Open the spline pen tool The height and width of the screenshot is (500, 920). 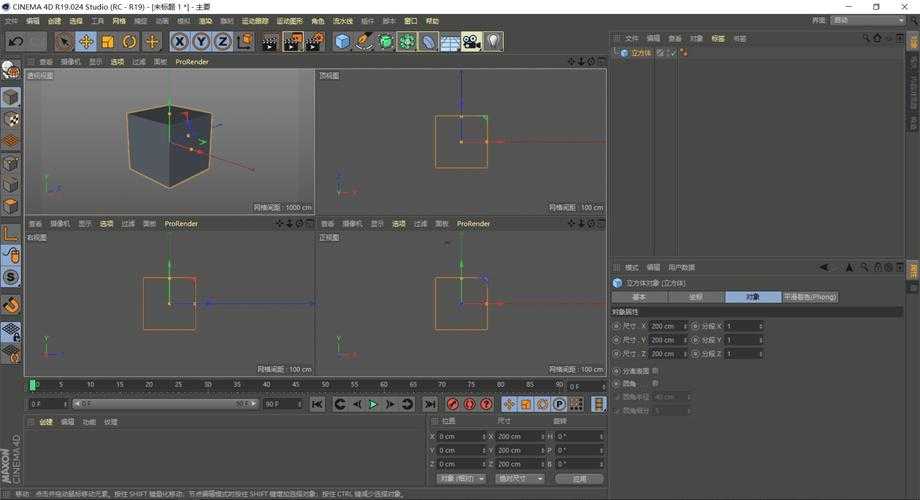pos(364,42)
